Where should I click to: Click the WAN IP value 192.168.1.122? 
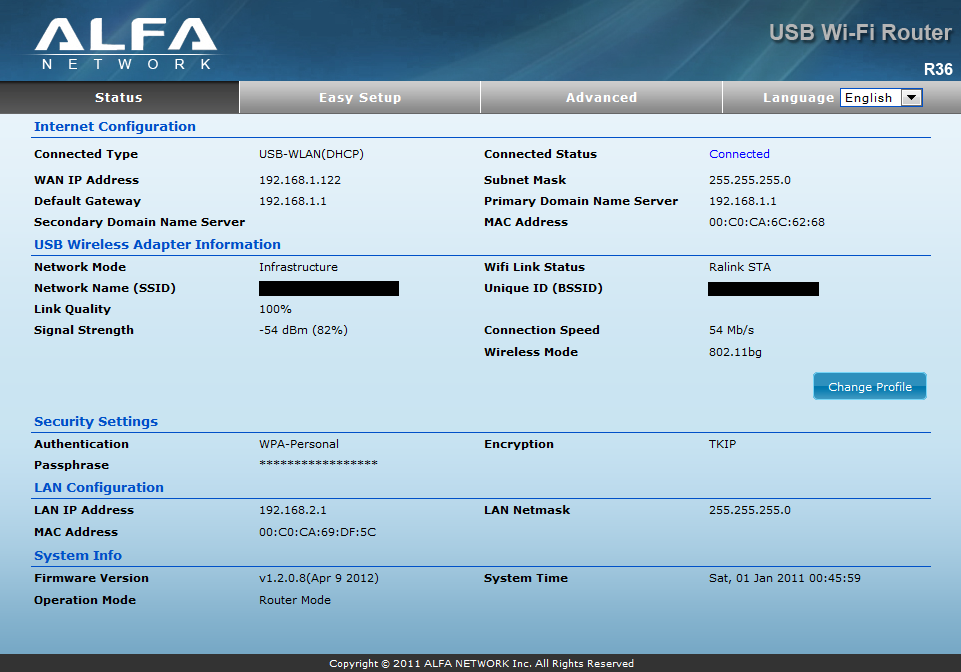click(300, 180)
